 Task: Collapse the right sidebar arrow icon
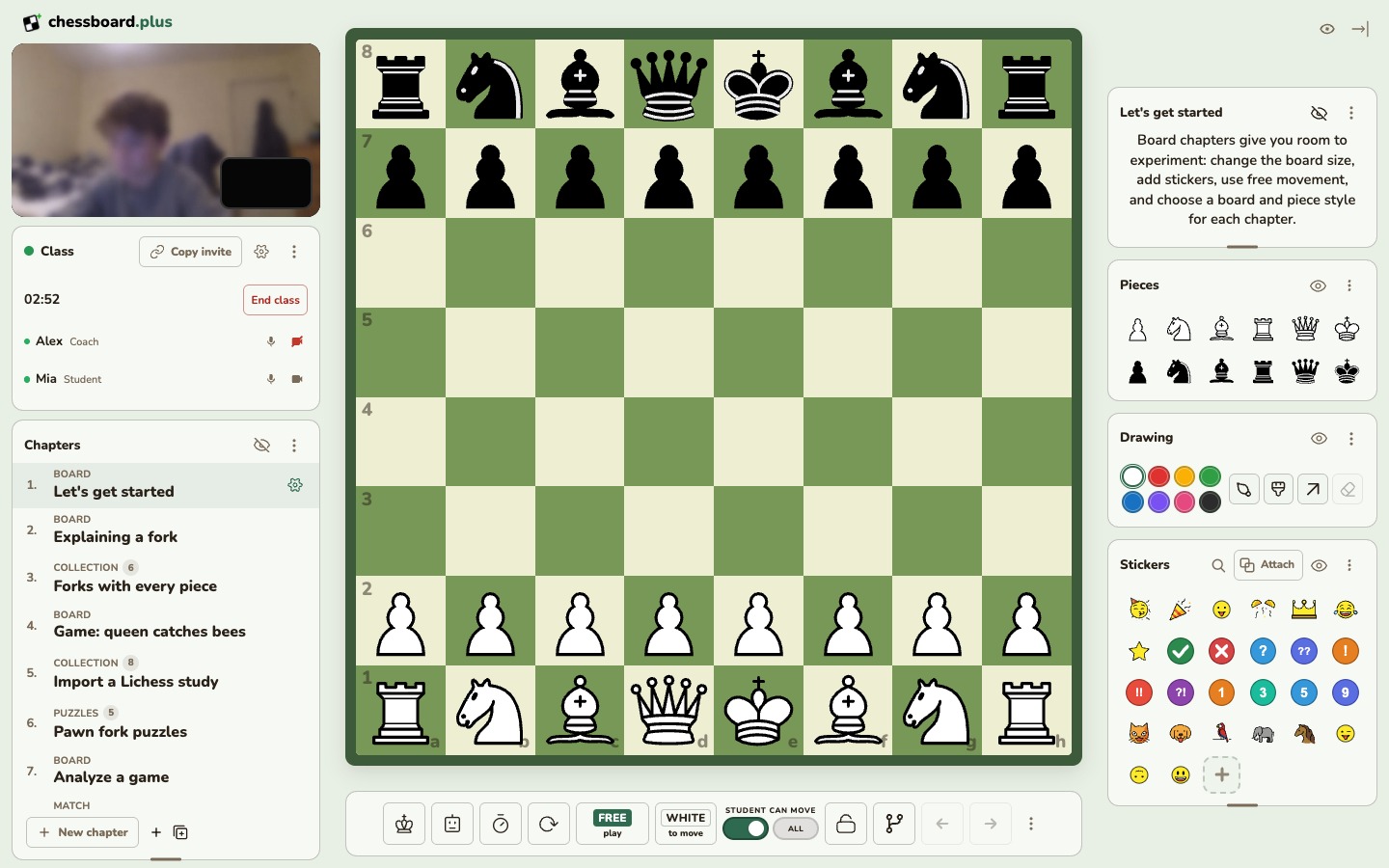[x=1360, y=29]
